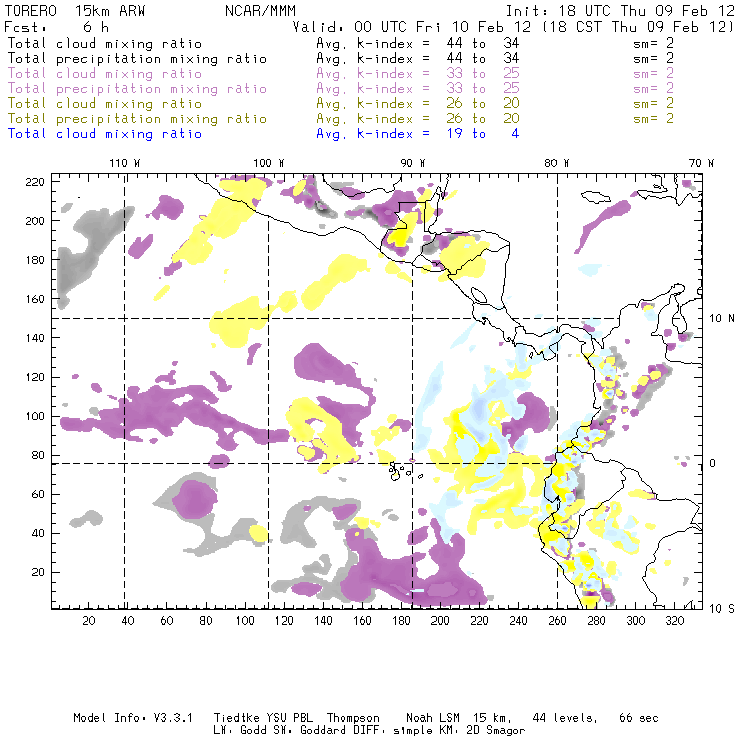Select the vertical axis tick label "60"
Viewport: 740px width, 740px height.
[38, 494]
